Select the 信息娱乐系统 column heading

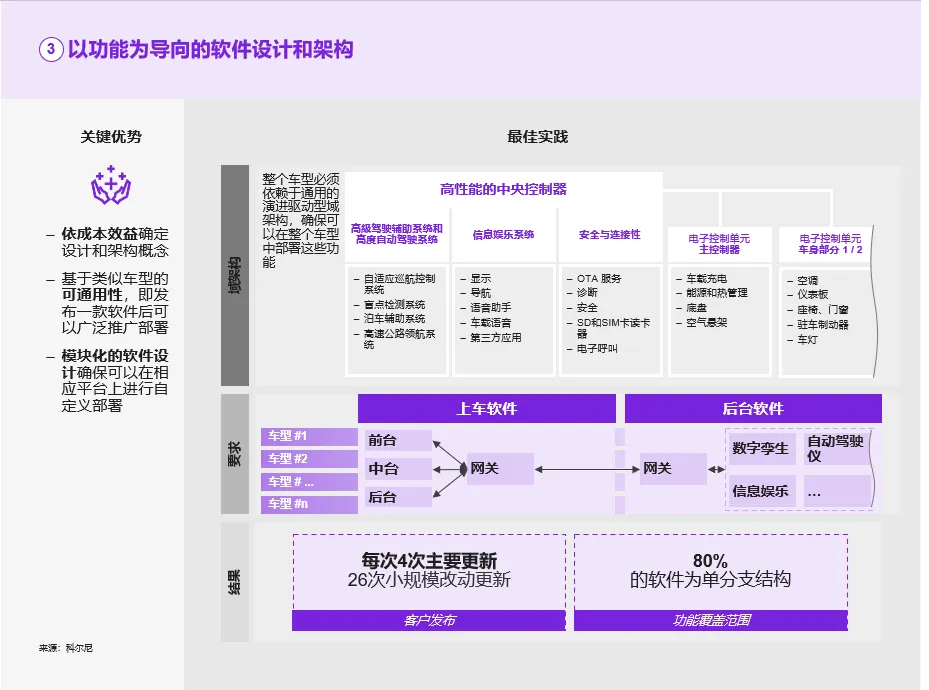(x=503, y=235)
